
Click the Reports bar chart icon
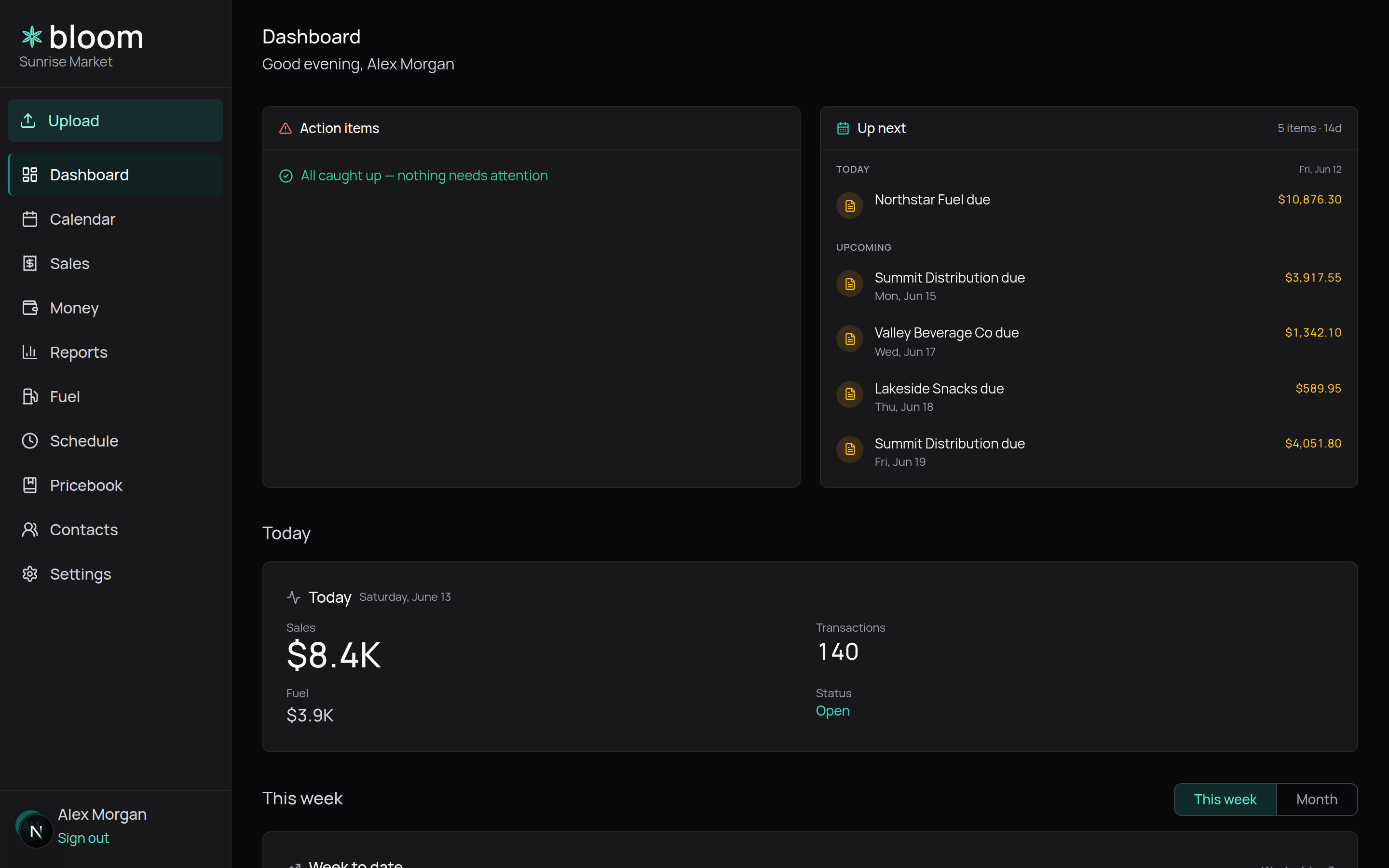tap(30, 352)
